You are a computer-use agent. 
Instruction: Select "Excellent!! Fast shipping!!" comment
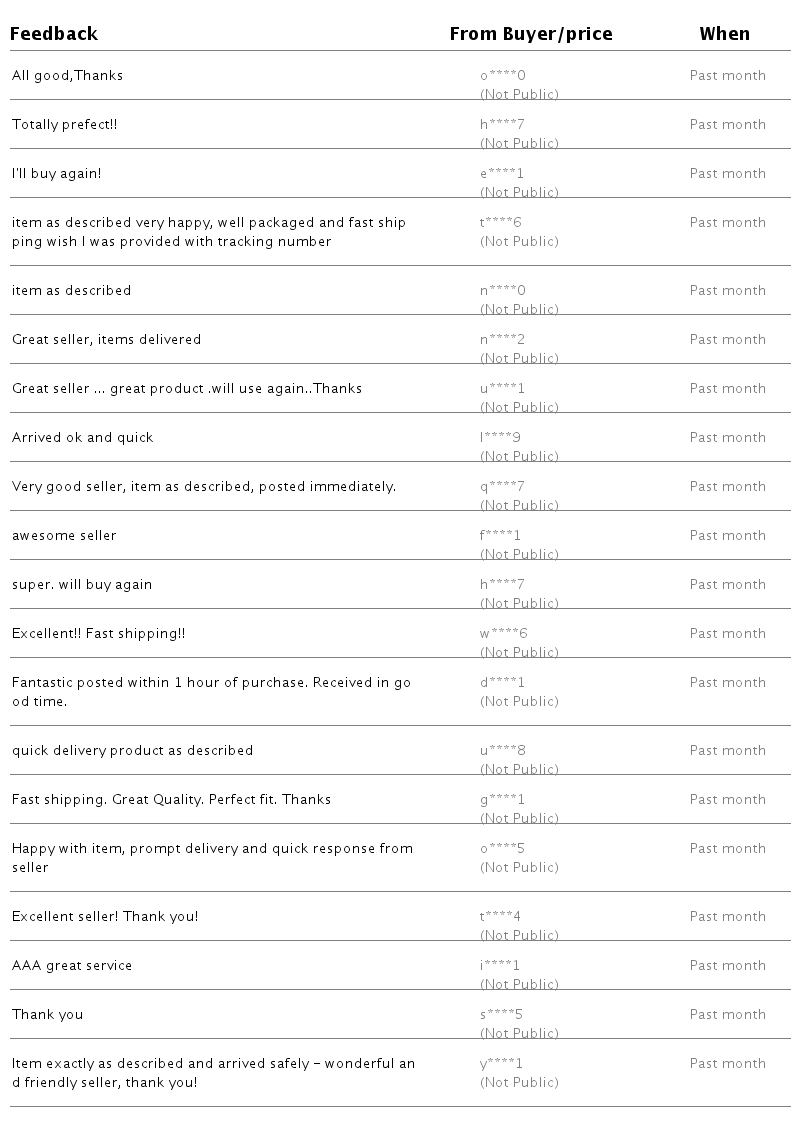click(99, 634)
